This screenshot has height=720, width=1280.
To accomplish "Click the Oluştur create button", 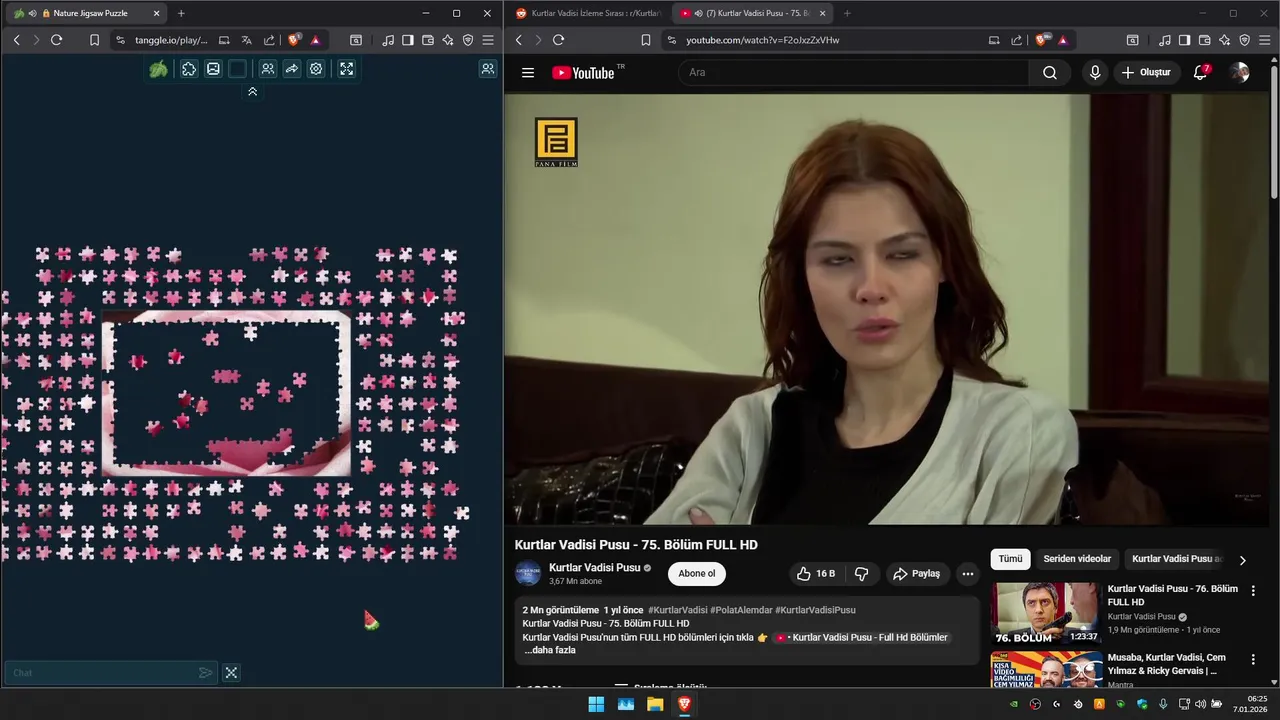I will point(1146,72).
